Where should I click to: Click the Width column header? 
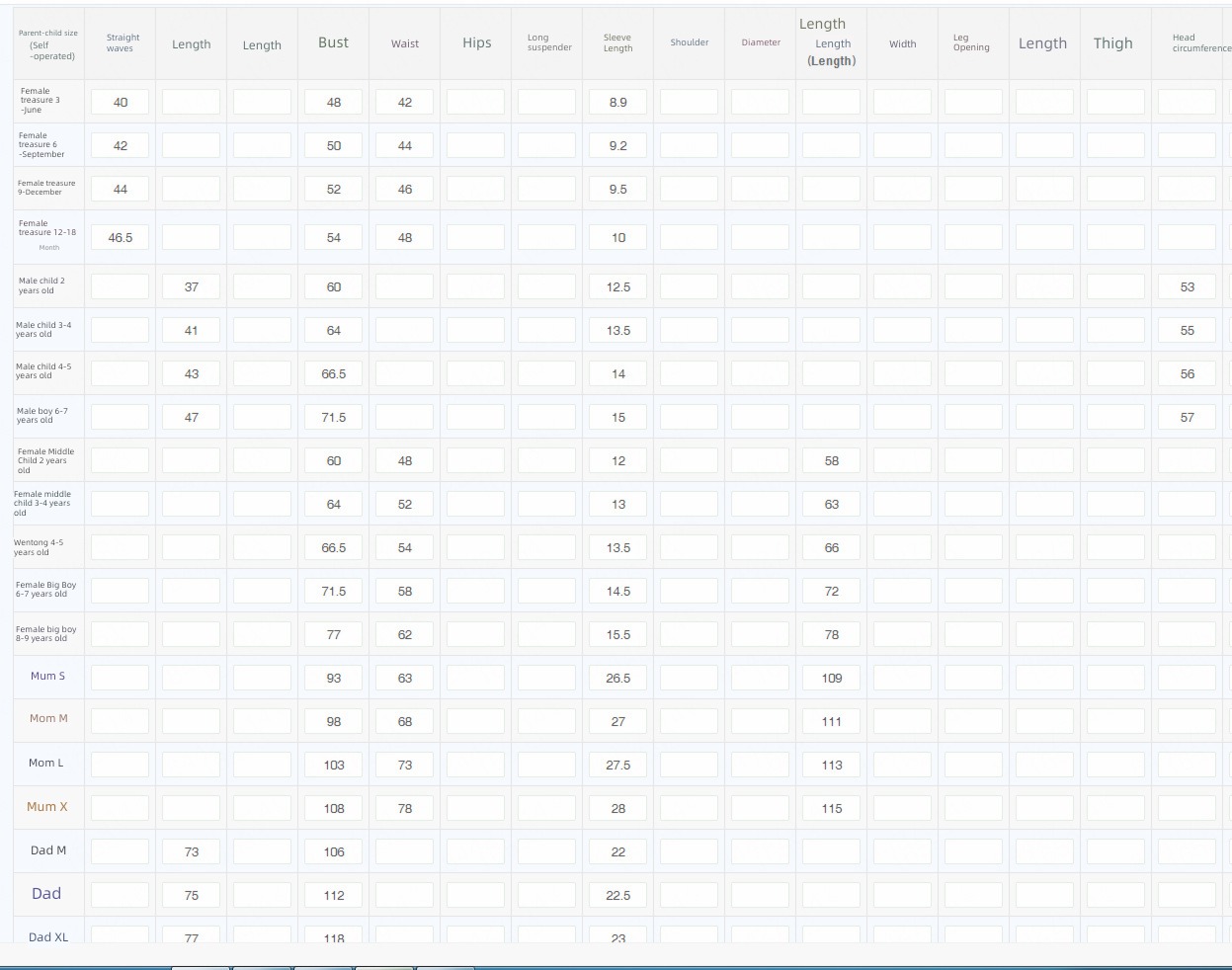click(903, 43)
